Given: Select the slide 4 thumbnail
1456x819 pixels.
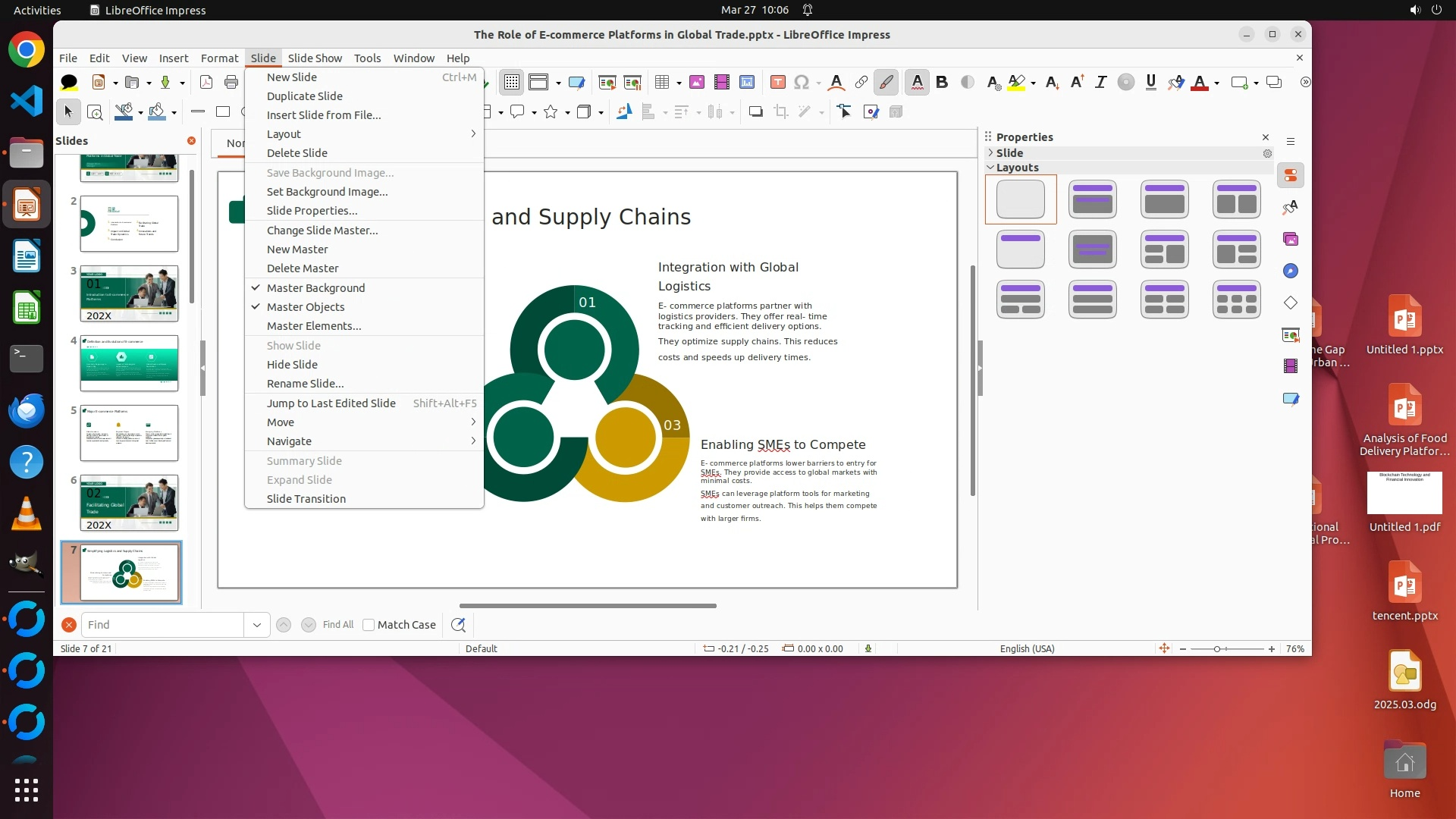Looking at the screenshot, I should coord(129,363).
